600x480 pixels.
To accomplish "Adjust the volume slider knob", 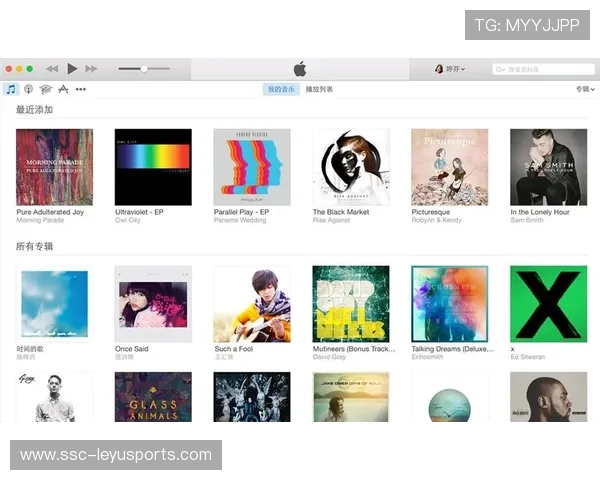I will point(144,69).
